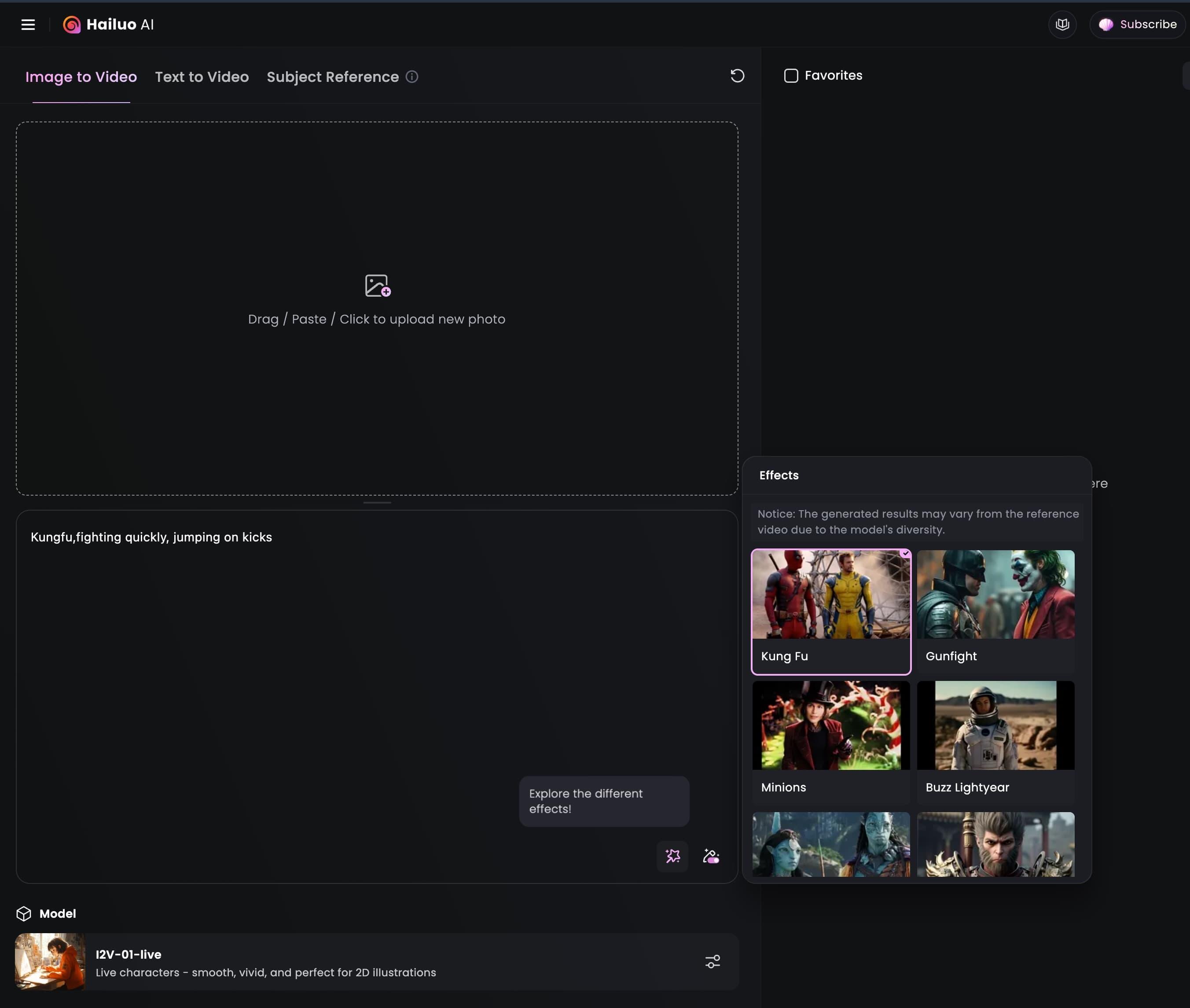Open the Subject Reference tab
The width and height of the screenshot is (1190, 1008).
coord(333,77)
